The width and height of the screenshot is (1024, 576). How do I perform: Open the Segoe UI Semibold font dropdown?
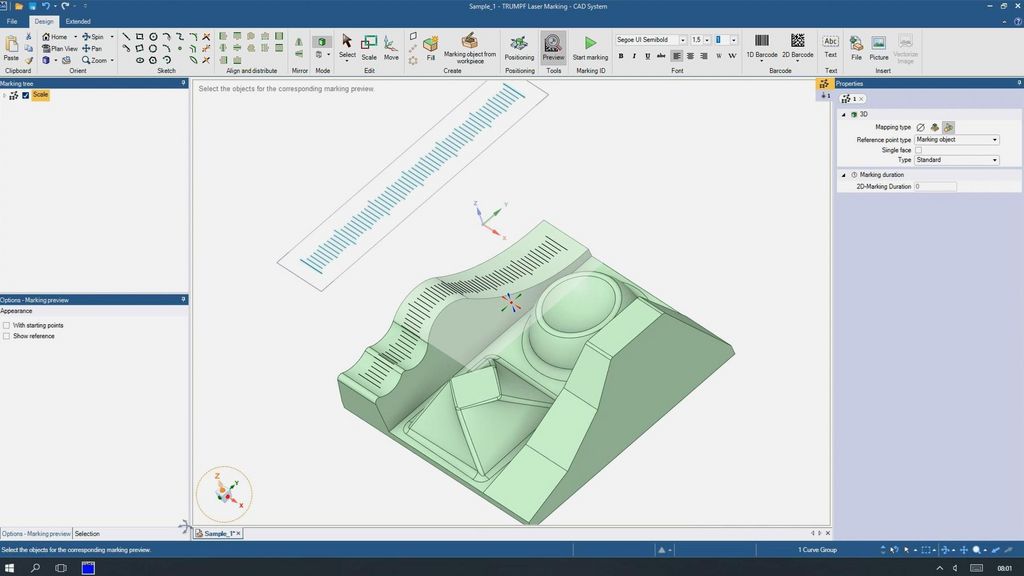pyautogui.click(x=685, y=39)
